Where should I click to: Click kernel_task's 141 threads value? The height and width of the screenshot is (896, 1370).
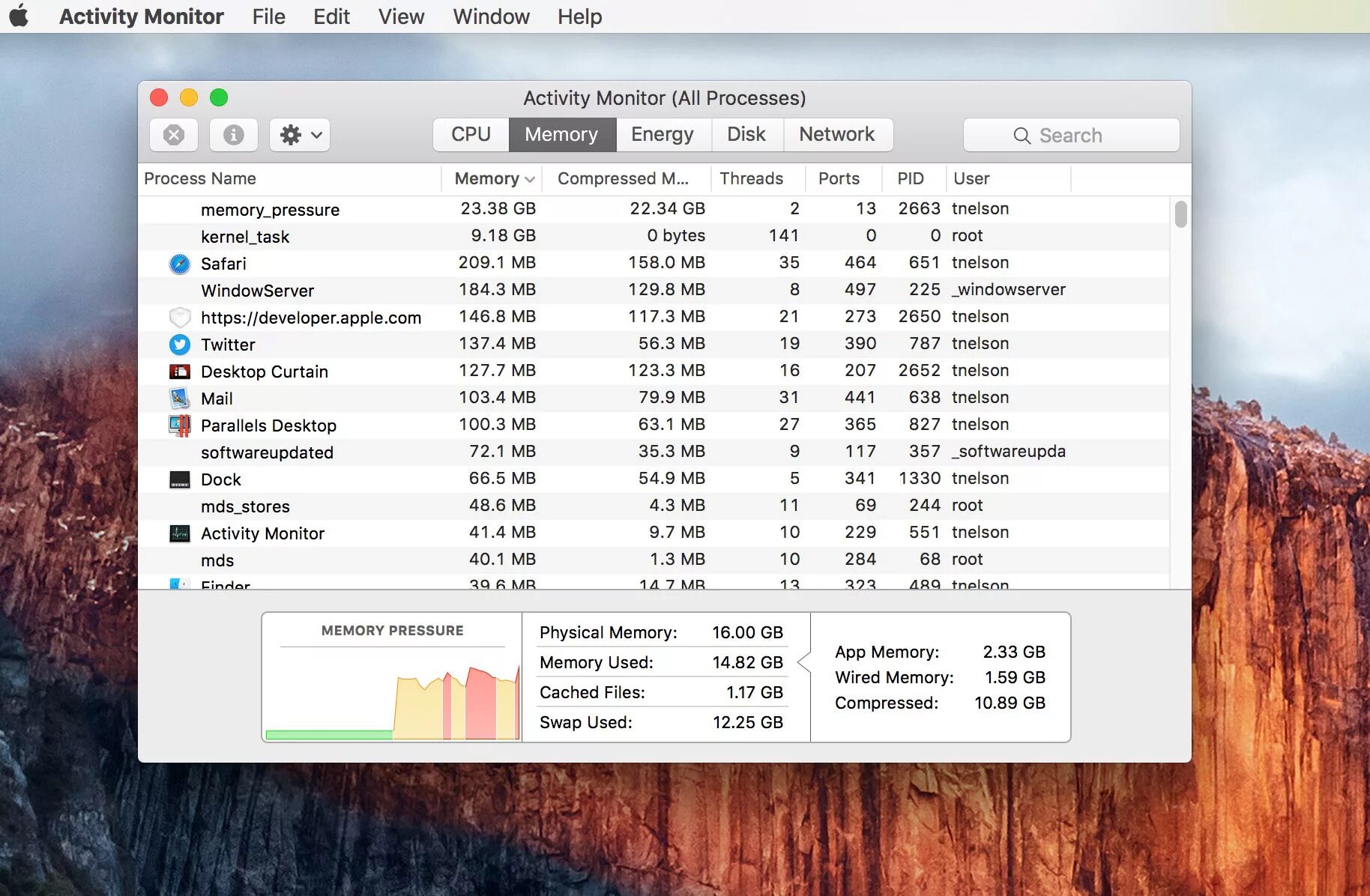[x=784, y=236]
